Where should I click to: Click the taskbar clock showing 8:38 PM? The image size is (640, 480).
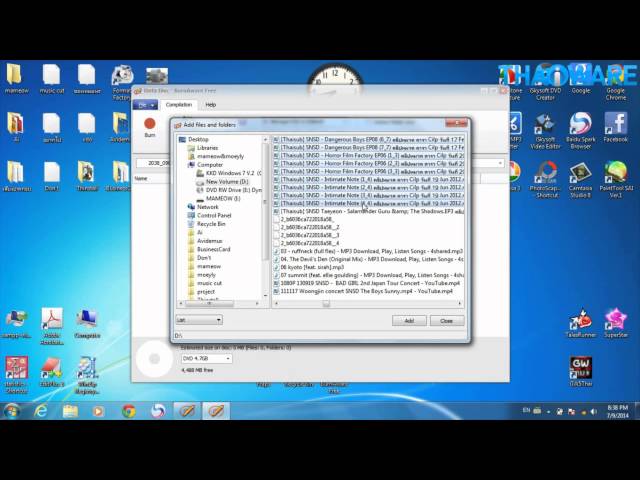tap(618, 411)
